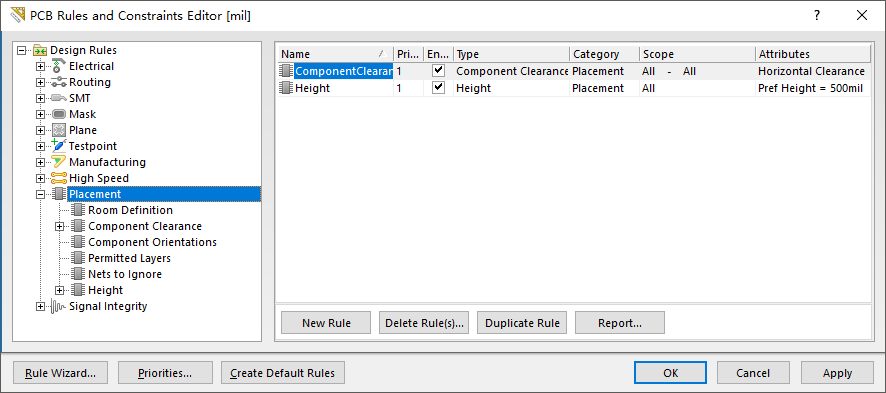
Task: Select the SMT rules icon
Action: (59, 98)
